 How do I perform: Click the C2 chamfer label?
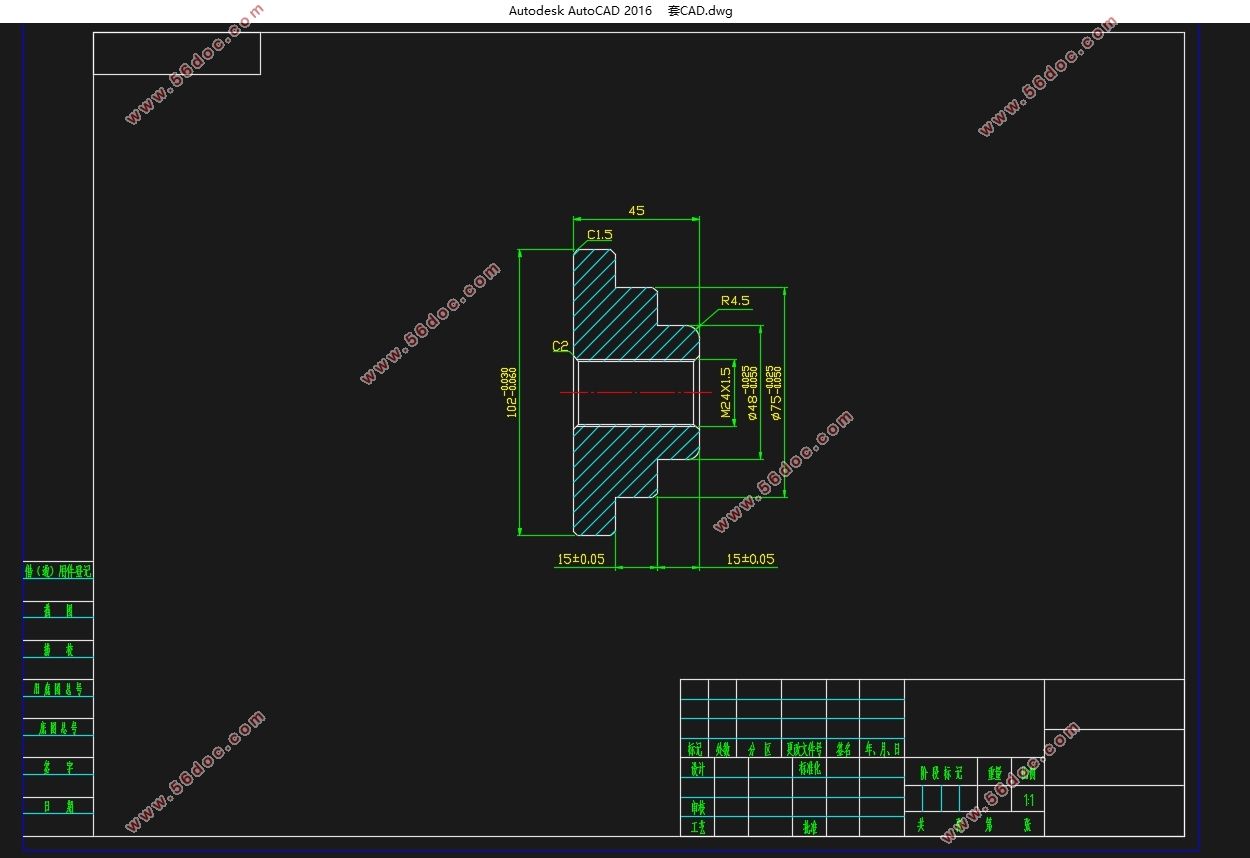pos(560,346)
